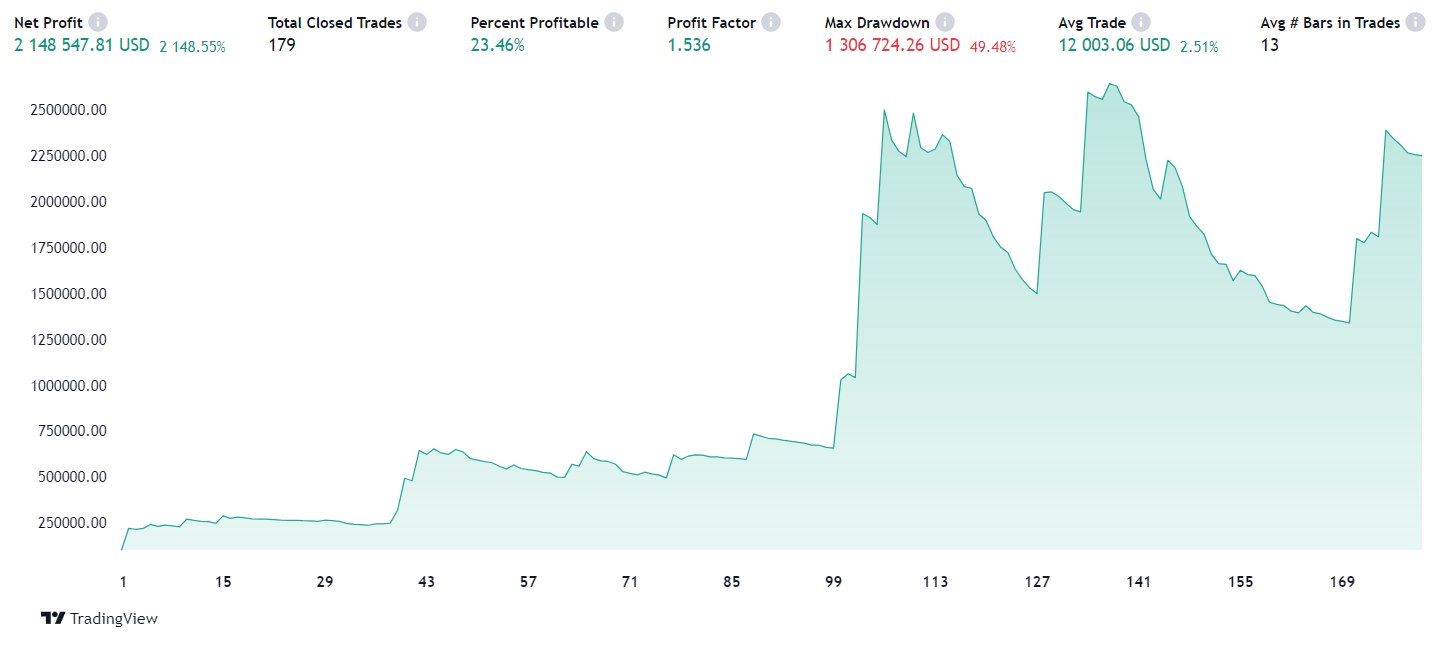Click the 2500000.00 y-axis label

(x=70, y=109)
